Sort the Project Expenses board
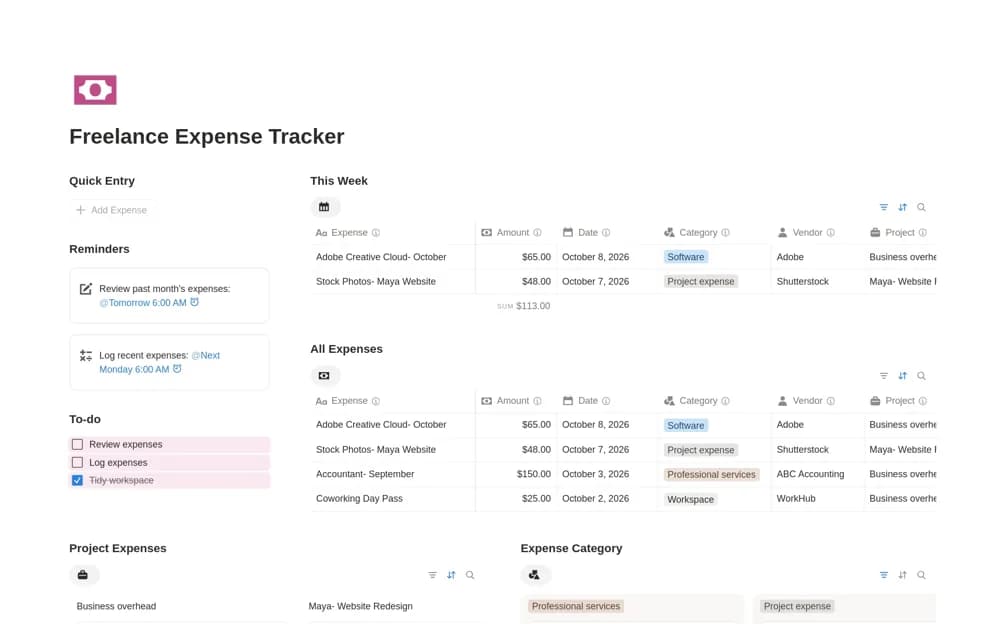 tap(452, 575)
